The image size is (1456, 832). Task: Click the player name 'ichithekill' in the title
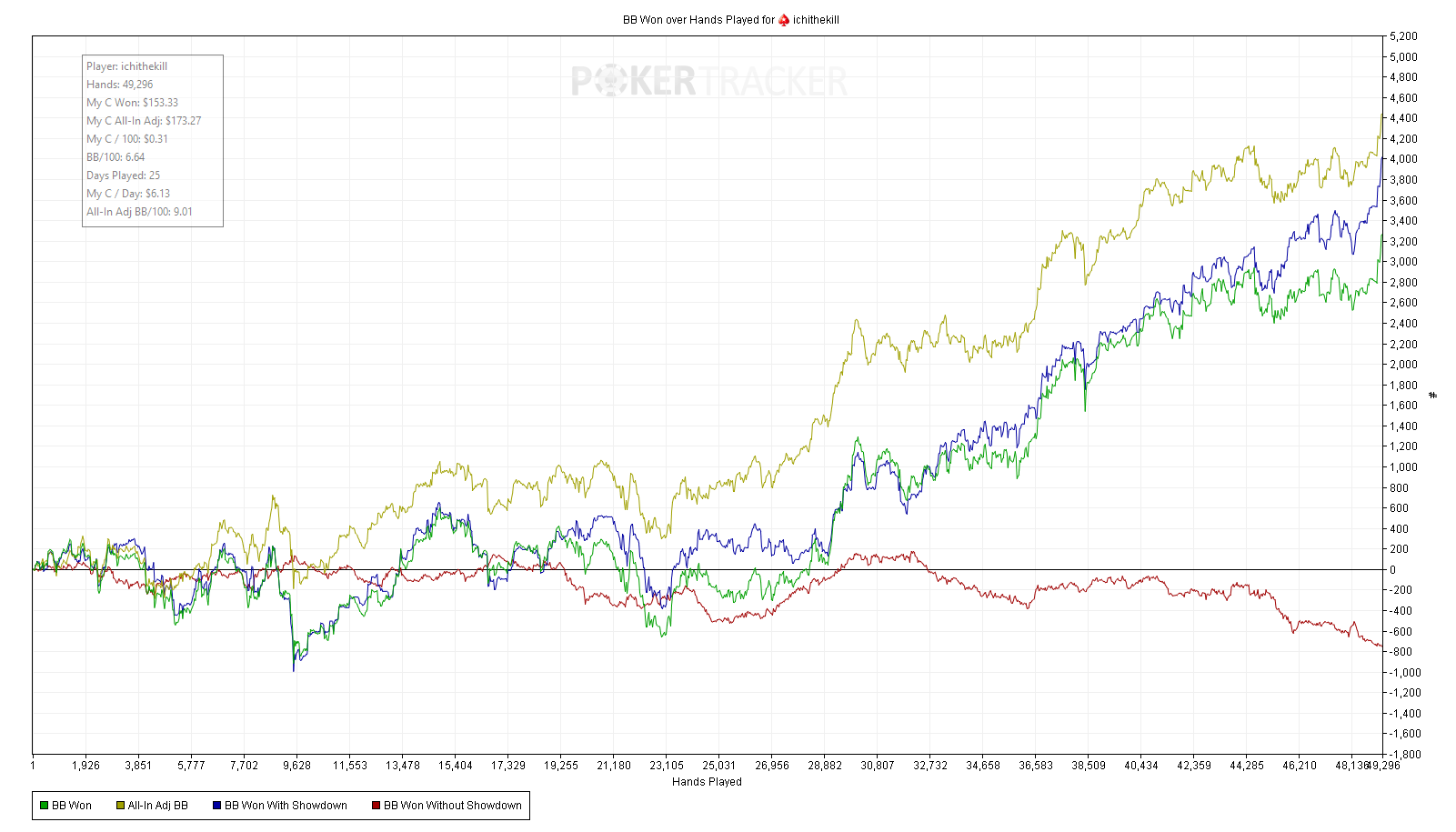(x=816, y=20)
